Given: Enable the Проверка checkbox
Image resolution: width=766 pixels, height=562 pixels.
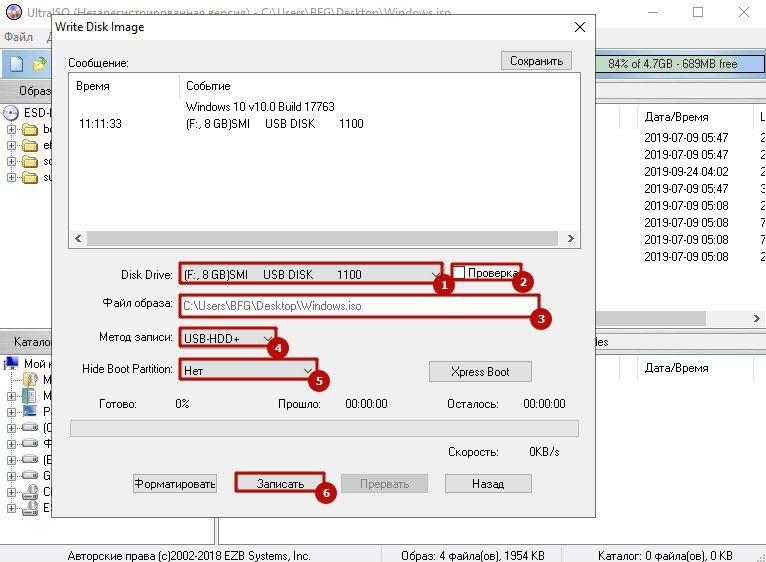Looking at the screenshot, I should click(x=459, y=272).
